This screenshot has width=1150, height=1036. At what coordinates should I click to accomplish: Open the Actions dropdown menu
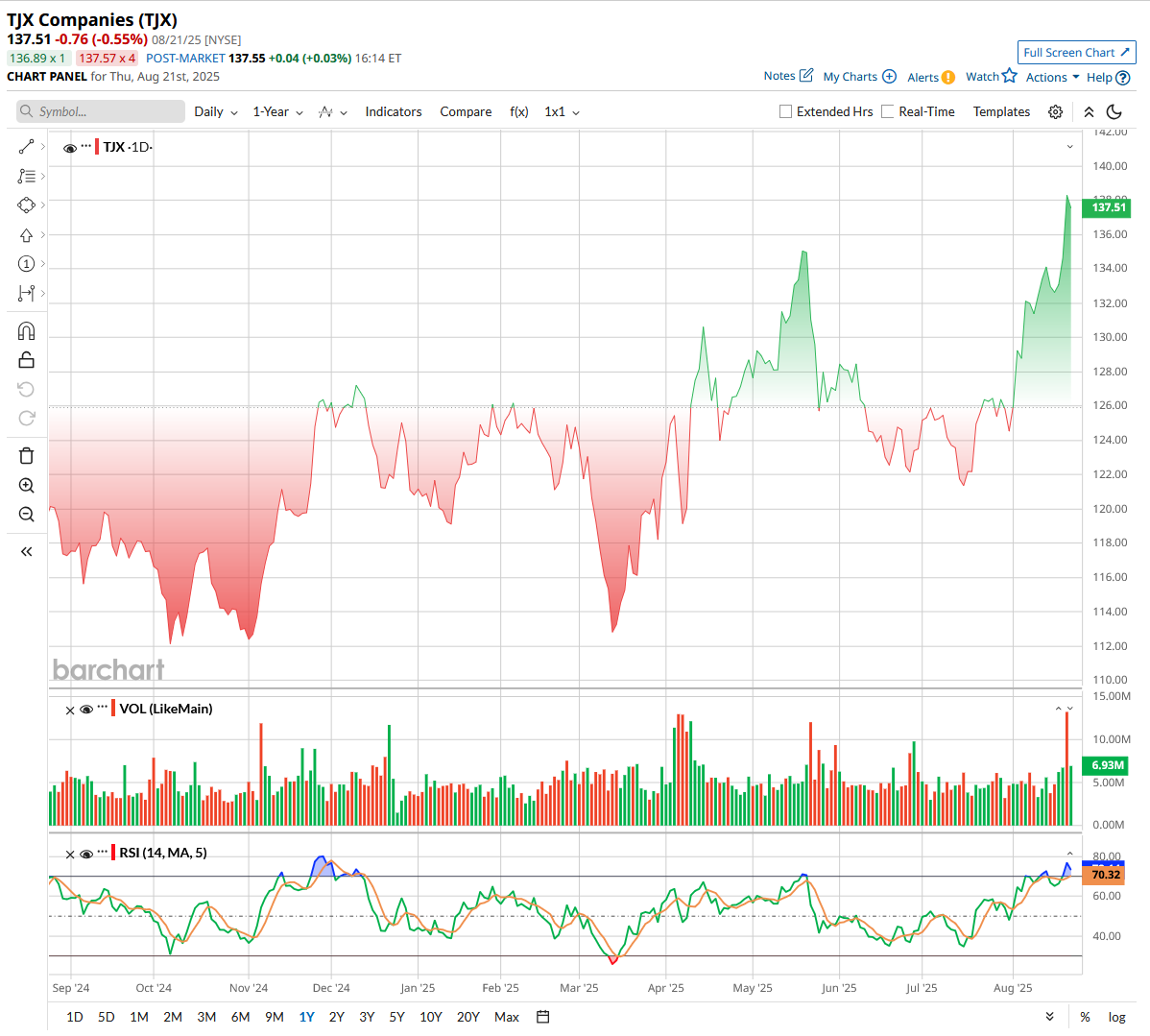tap(1052, 77)
